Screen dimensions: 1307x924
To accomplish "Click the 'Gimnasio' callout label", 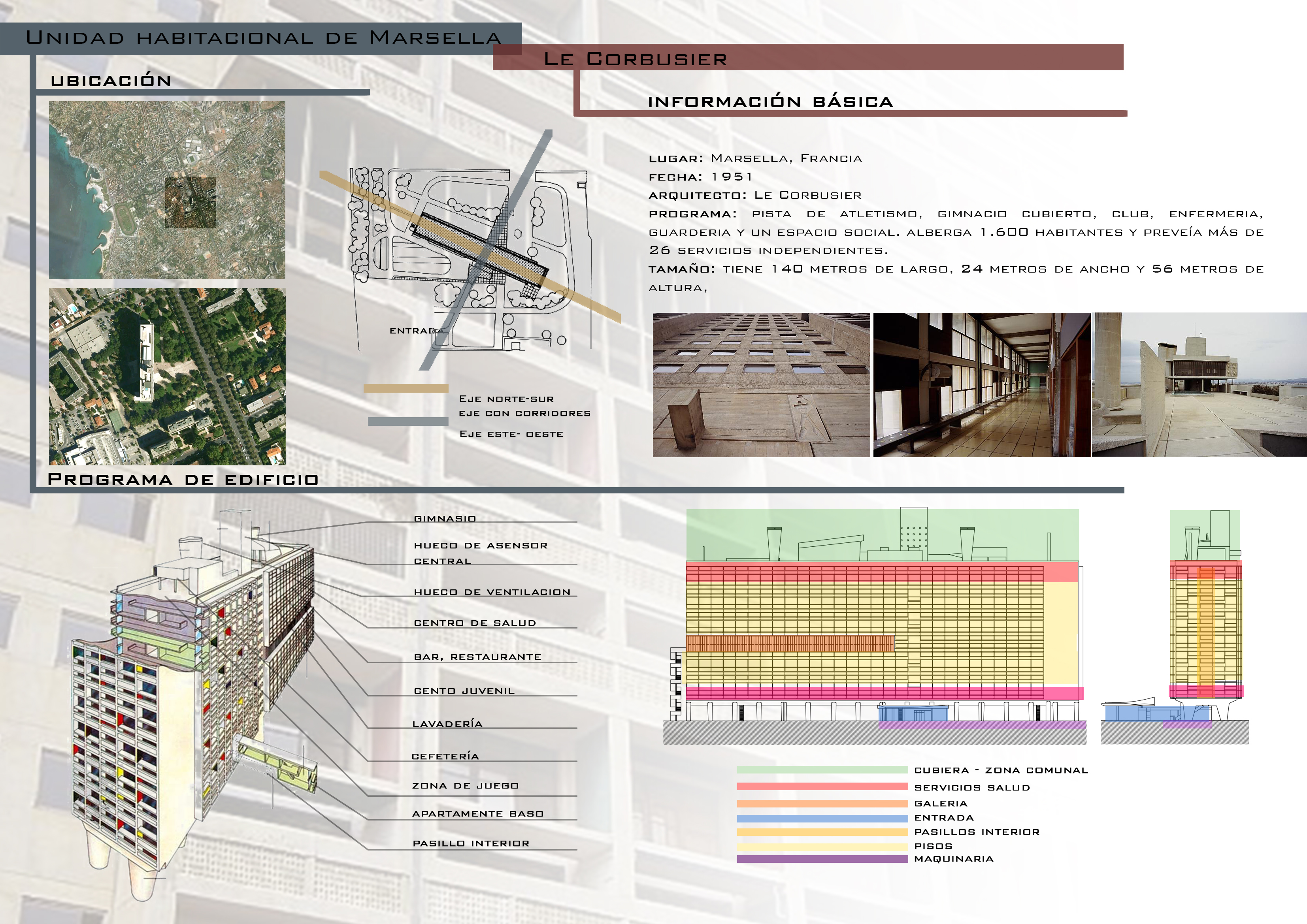I will [445, 518].
